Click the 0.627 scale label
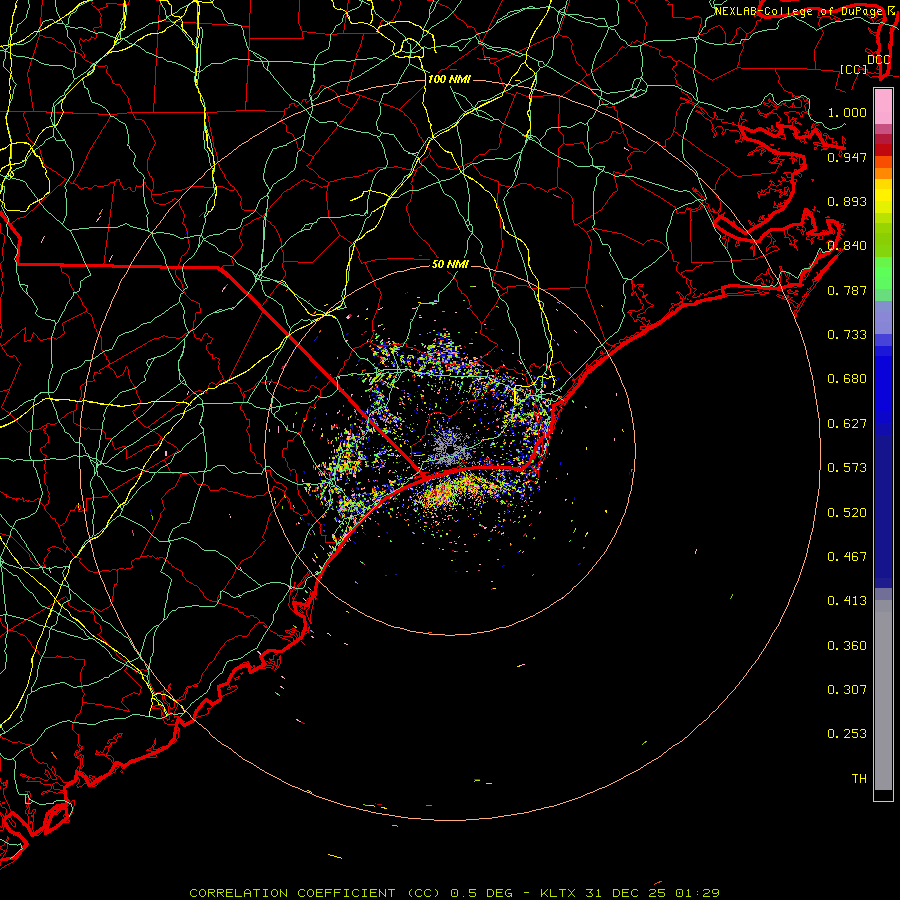900x900 pixels. 847,424
